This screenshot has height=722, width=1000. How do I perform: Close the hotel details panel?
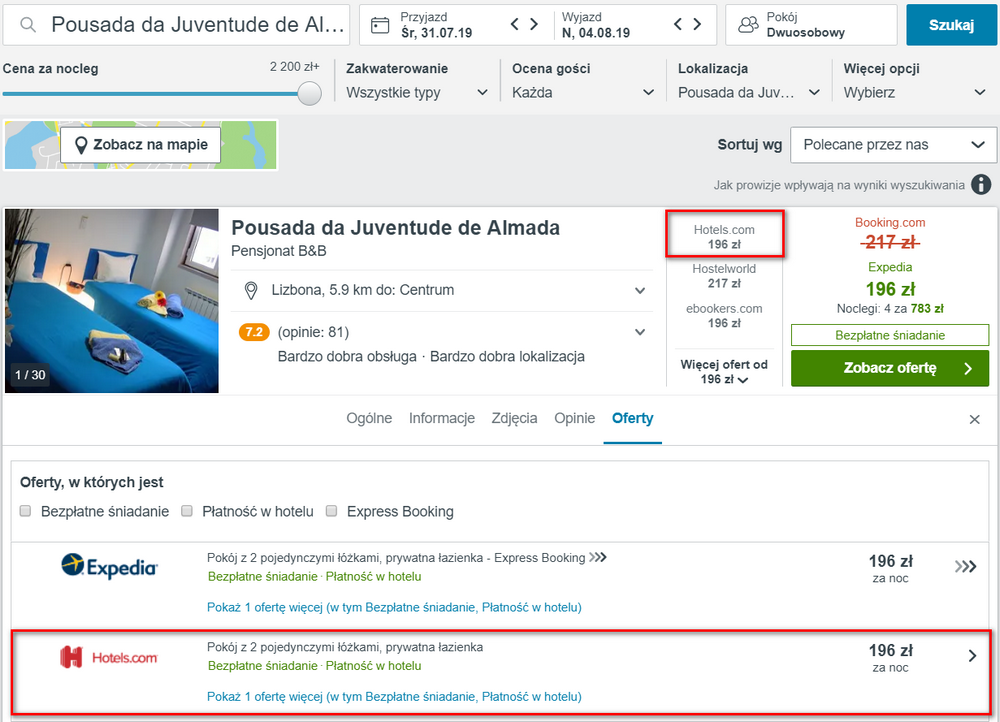(x=974, y=419)
